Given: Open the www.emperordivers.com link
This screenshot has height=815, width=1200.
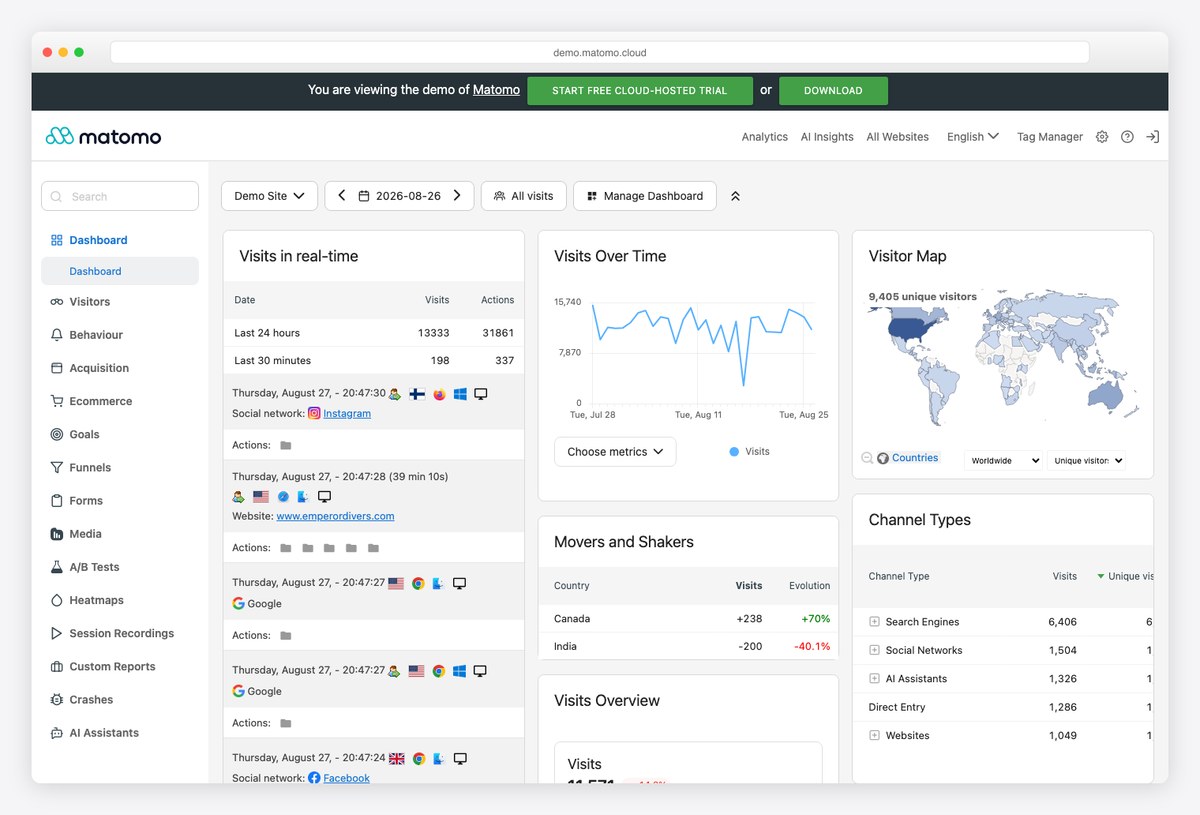Looking at the screenshot, I should coord(335,516).
